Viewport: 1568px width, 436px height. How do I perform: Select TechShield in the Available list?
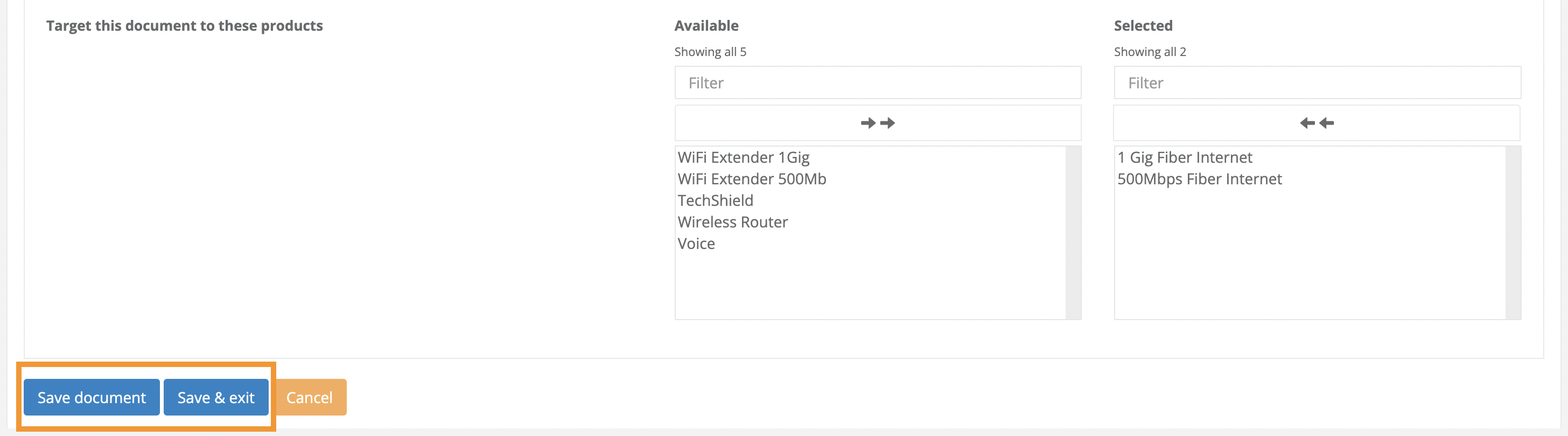point(715,200)
